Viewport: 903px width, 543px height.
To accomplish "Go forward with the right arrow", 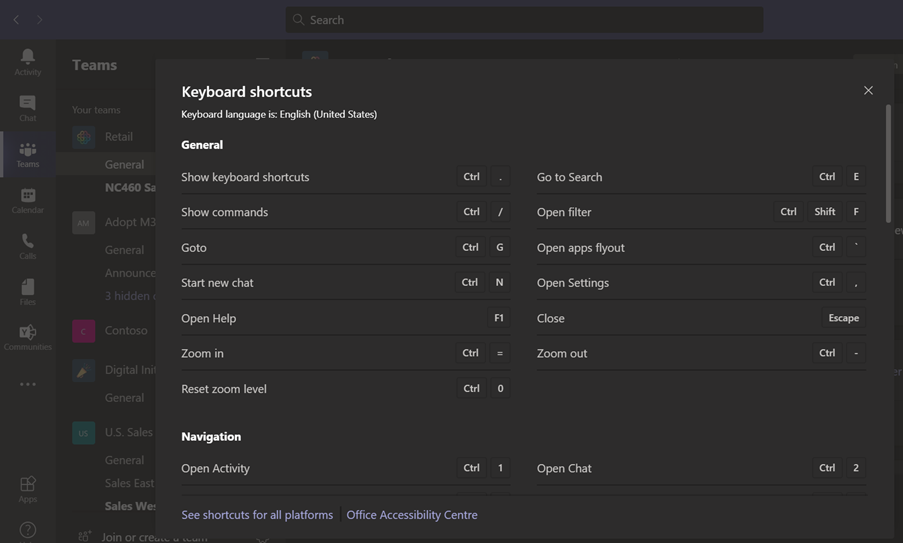I will pyautogui.click(x=39, y=20).
